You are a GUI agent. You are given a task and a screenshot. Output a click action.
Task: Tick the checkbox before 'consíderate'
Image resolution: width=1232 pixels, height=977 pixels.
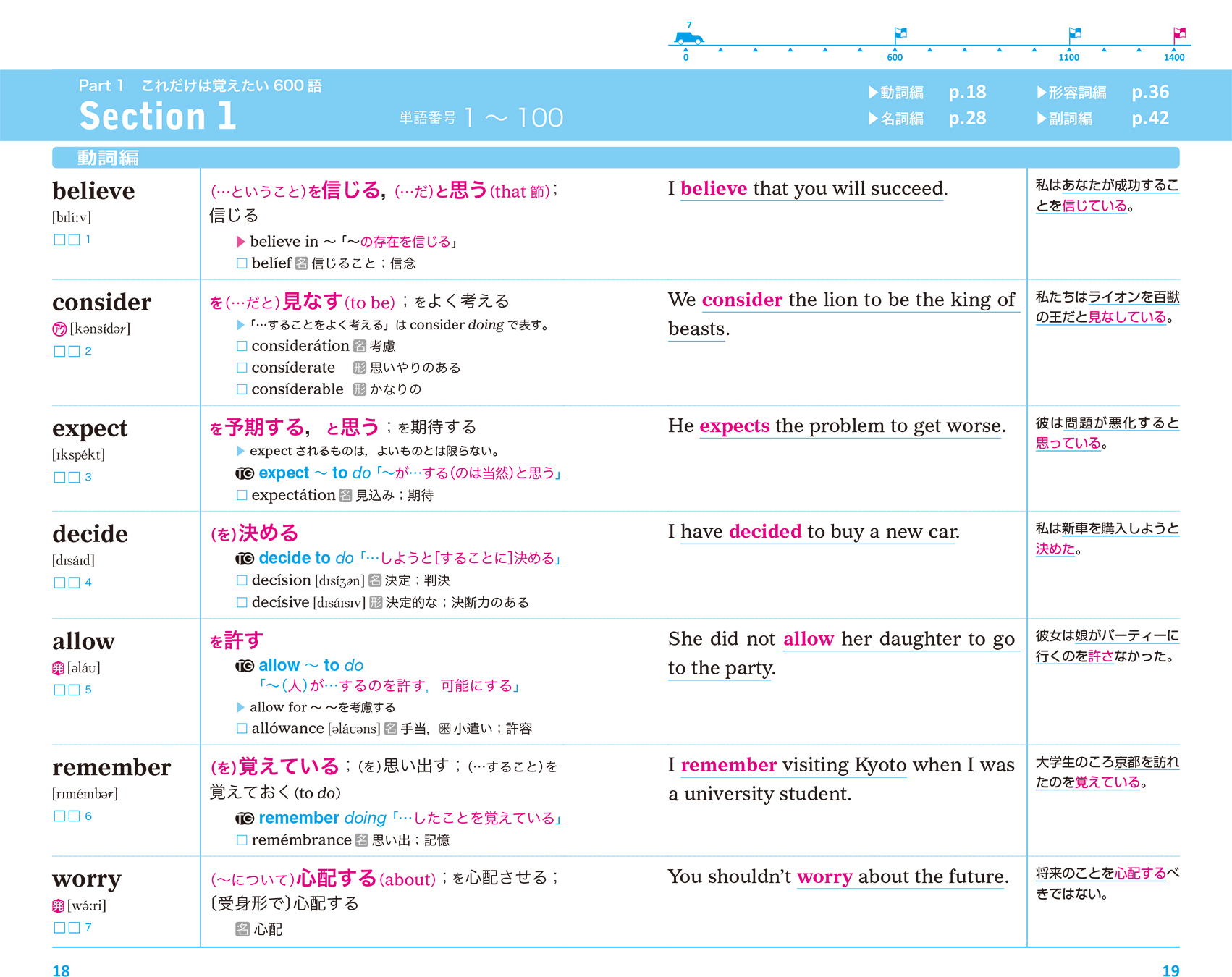(242, 368)
